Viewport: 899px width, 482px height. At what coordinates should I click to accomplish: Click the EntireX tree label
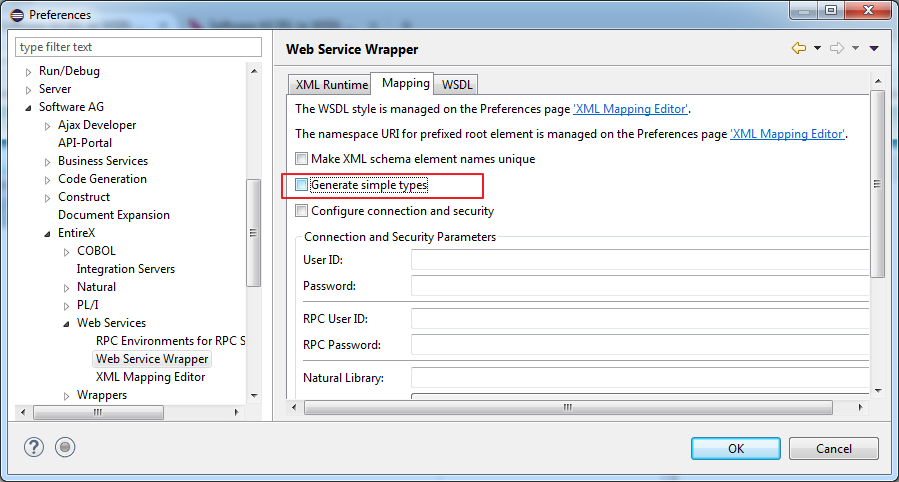click(x=76, y=233)
